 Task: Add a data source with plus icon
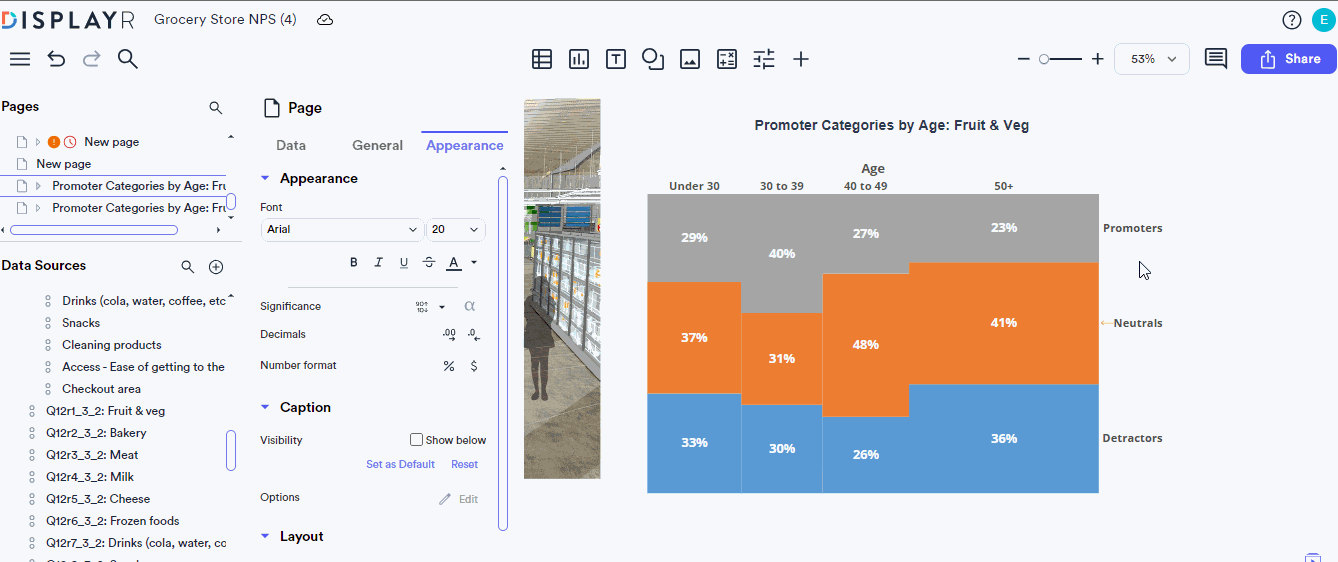215,267
